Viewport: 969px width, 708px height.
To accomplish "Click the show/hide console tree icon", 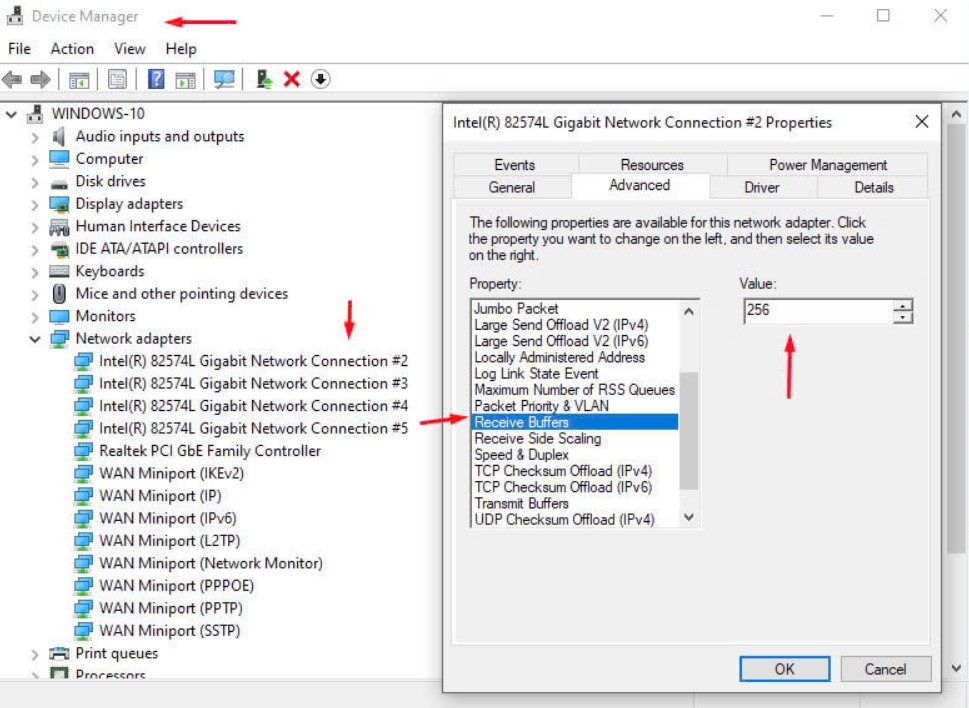I will 78,80.
